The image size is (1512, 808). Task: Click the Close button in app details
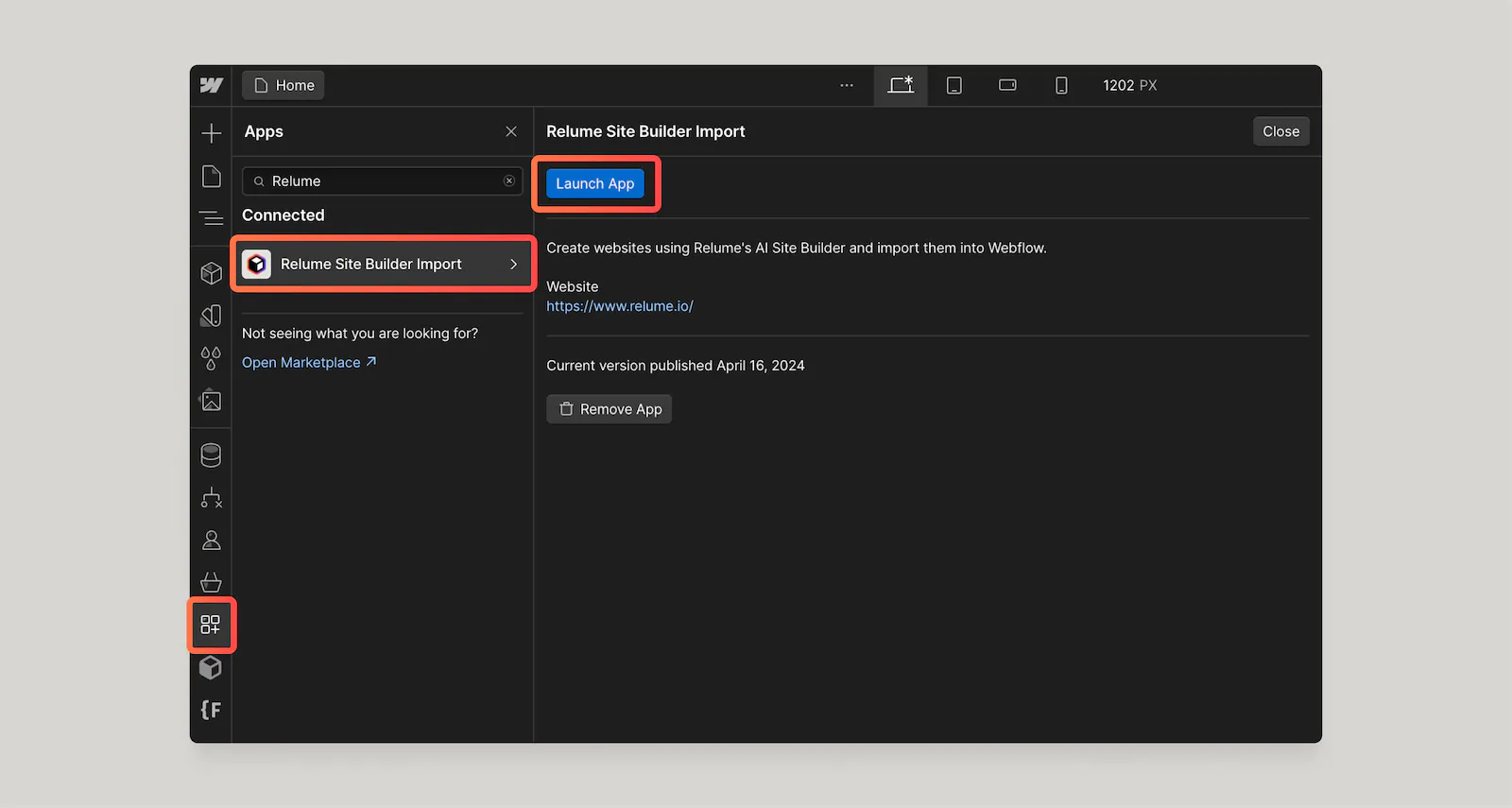[x=1281, y=131]
